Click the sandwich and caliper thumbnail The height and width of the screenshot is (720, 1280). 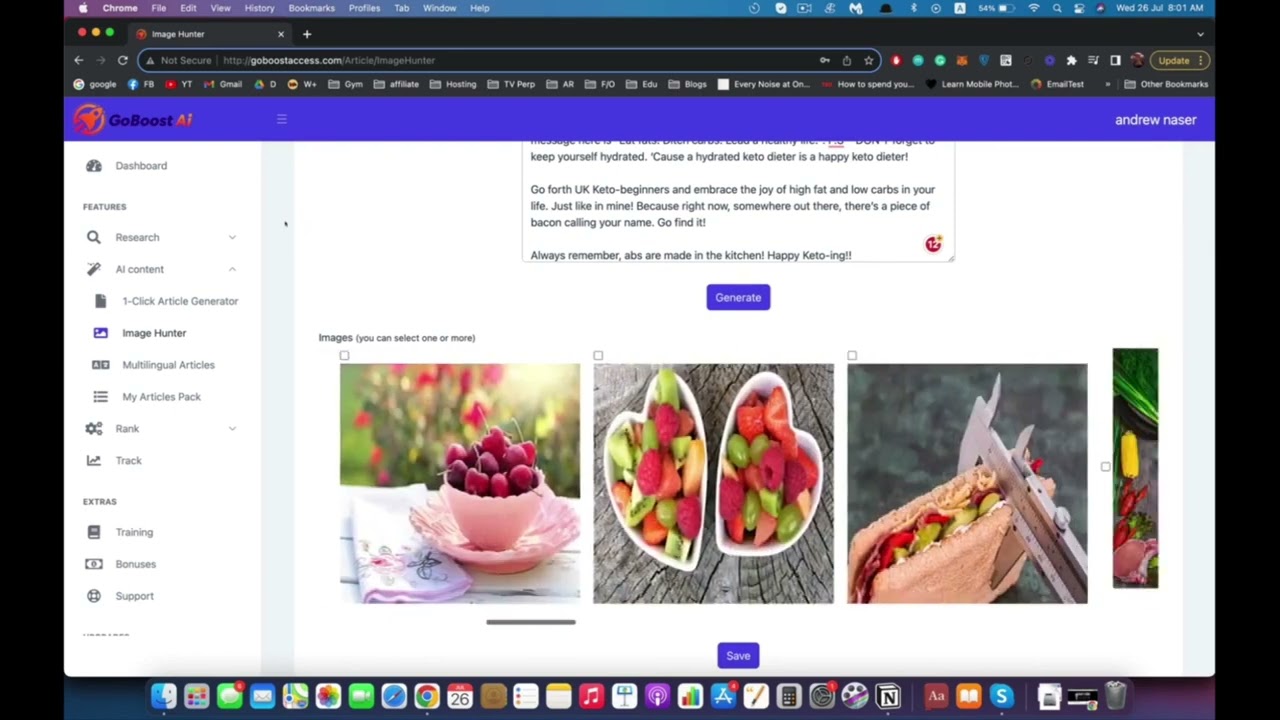coord(967,484)
